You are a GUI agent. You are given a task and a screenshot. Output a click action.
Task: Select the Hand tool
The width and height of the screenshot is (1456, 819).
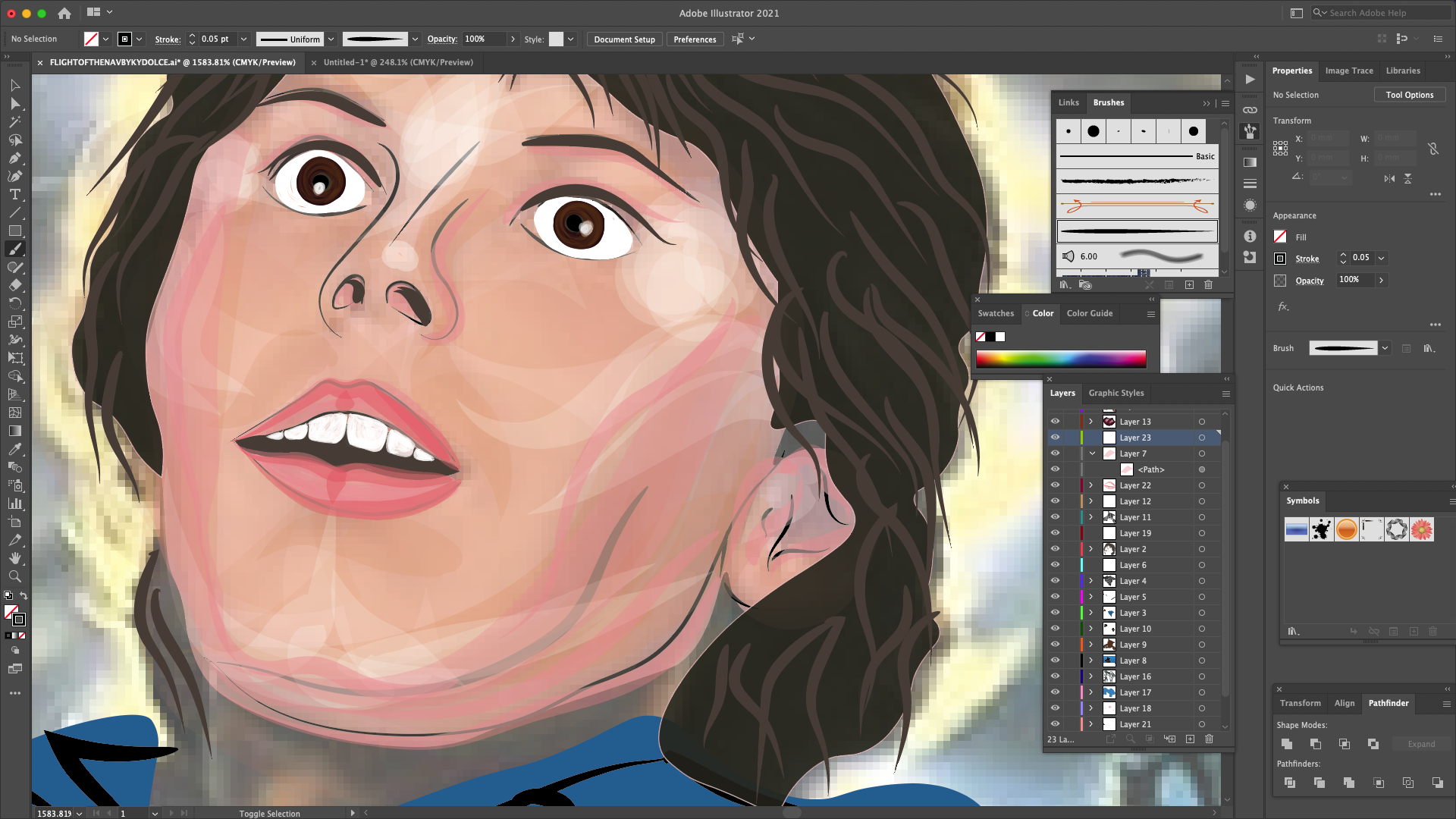(x=14, y=558)
